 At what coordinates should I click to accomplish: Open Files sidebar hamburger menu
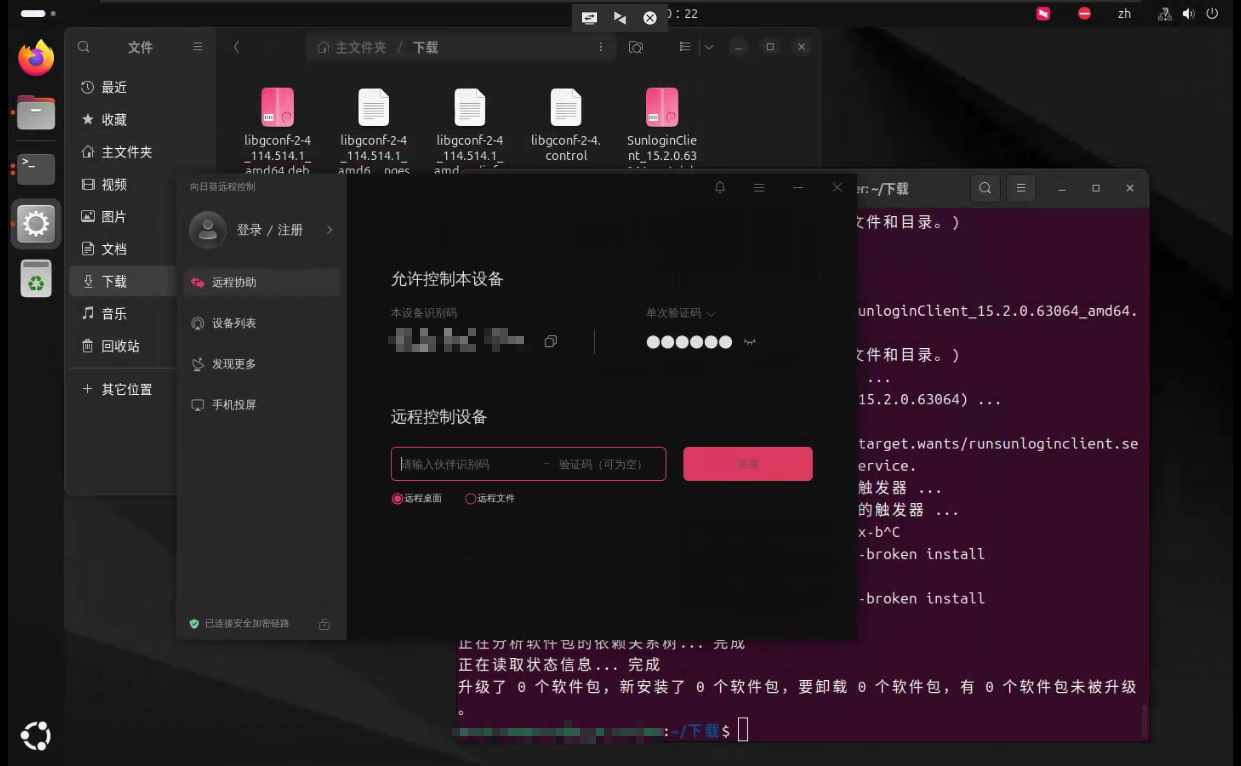coord(198,47)
